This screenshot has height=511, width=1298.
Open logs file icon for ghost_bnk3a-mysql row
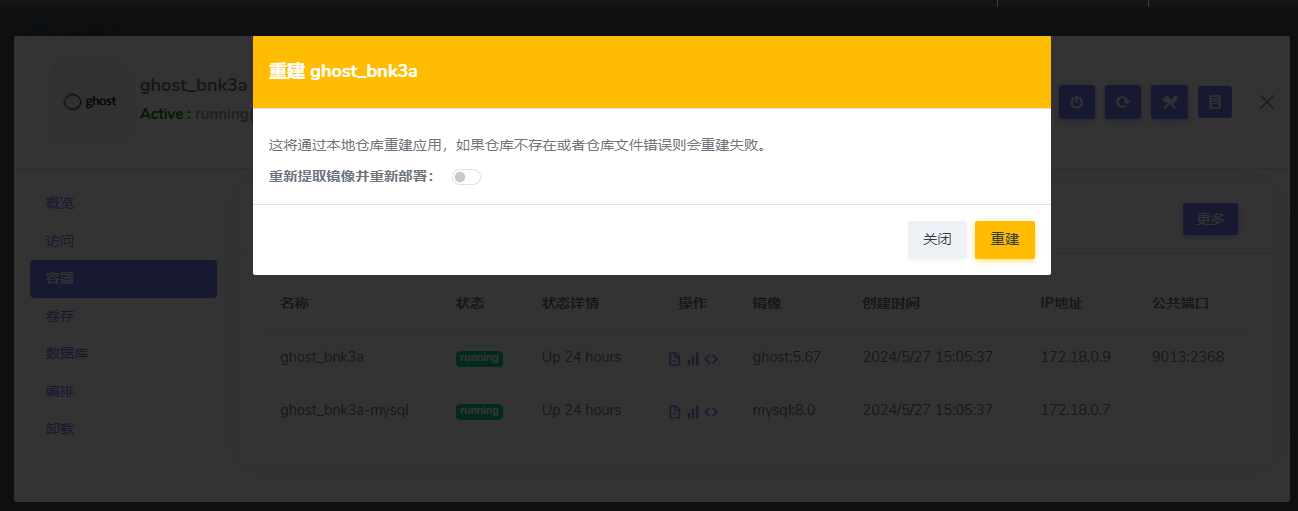point(674,411)
